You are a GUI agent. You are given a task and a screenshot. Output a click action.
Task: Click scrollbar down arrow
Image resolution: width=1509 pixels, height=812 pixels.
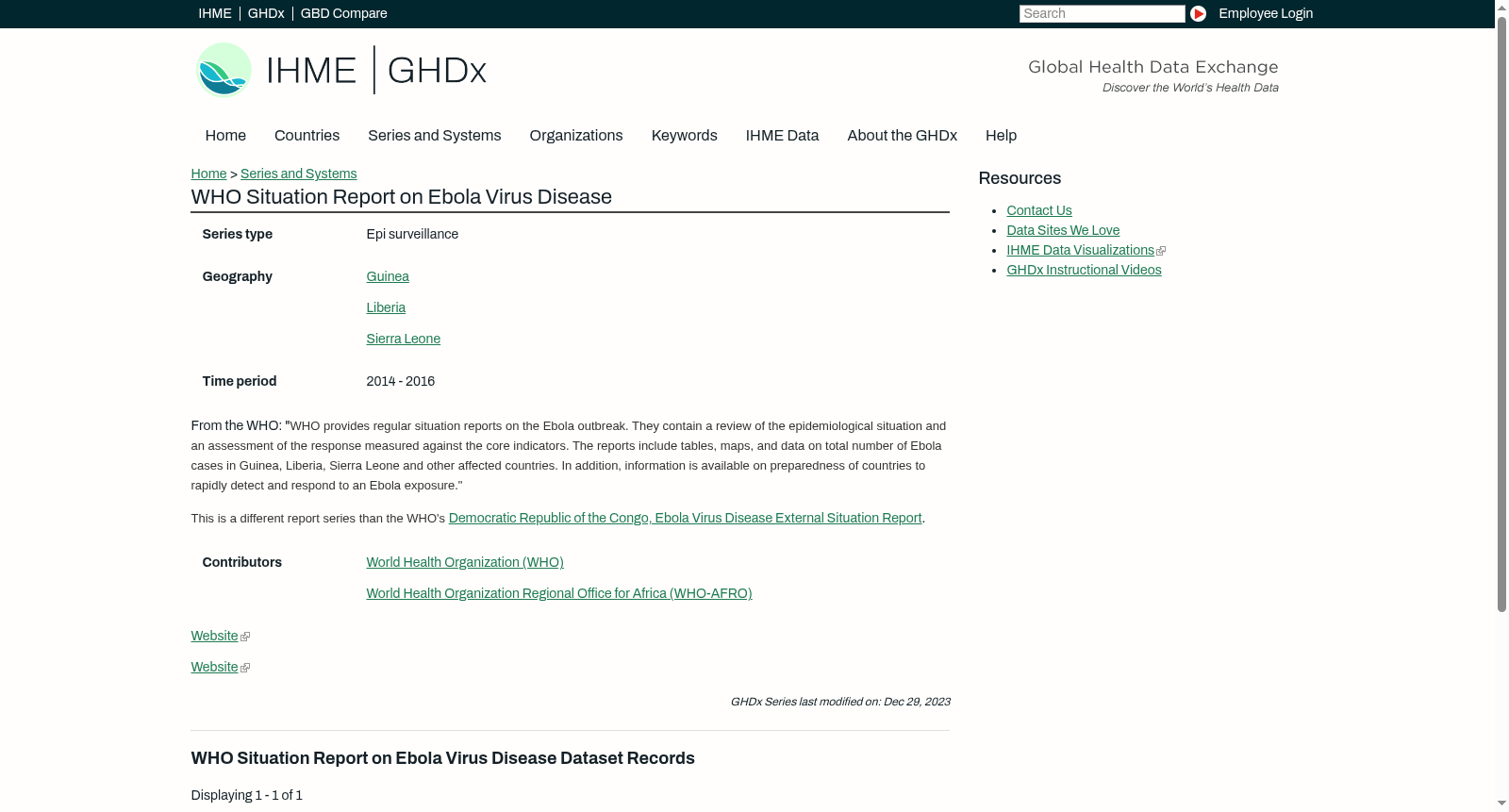pos(1501,804)
